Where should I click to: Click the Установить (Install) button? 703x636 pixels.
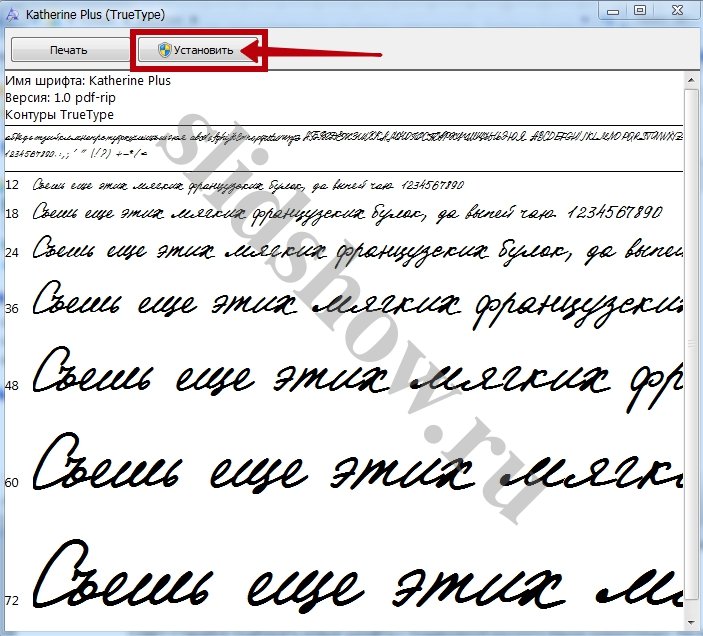200,50
